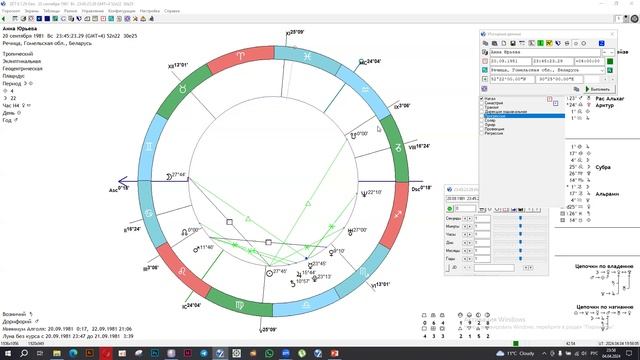Viewport: 640px width, 360px height.
Task: Toggle the Лунар checkbox
Action: click(x=482, y=125)
